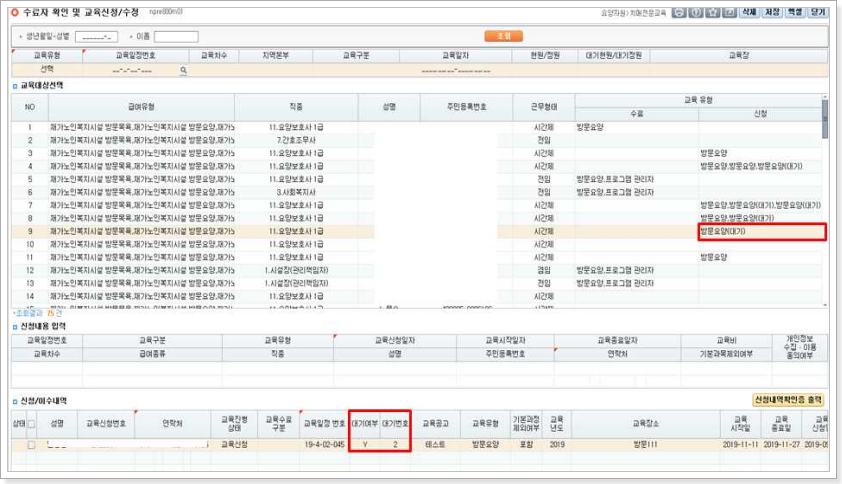Viewport: 842px width, 484px height.
Task: Click the 방문111 education place cell
Action: click(x=645, y=445)
